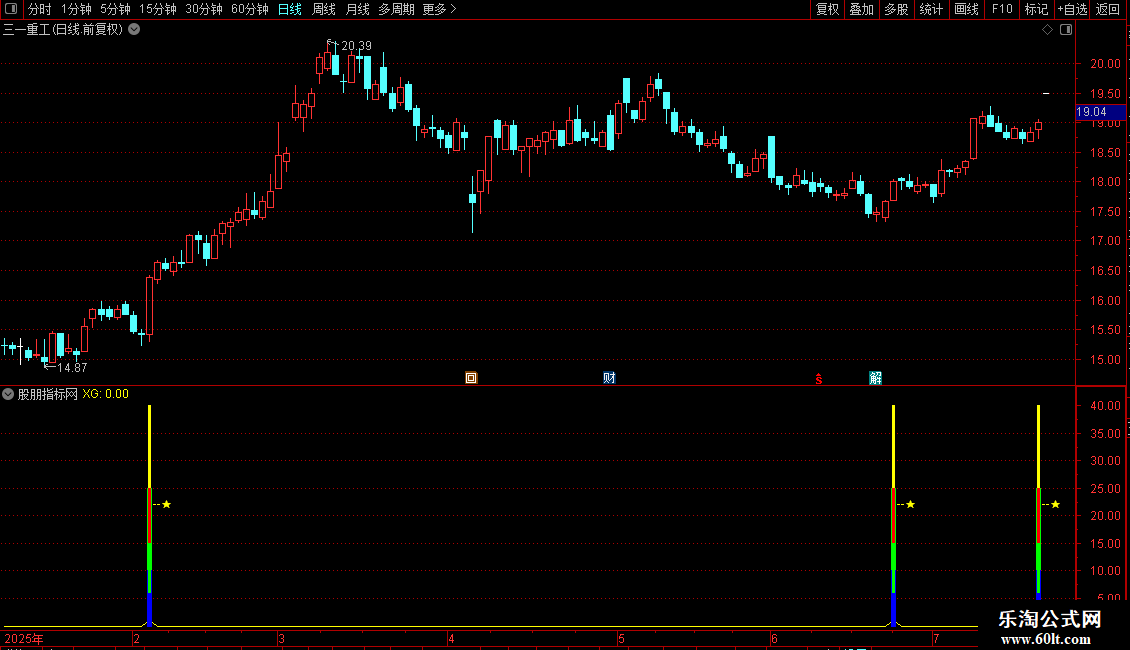Viewport: 1130px width, 650px height.
Task: Click month 3 on date axis
Action: click(x=282, y=638)
